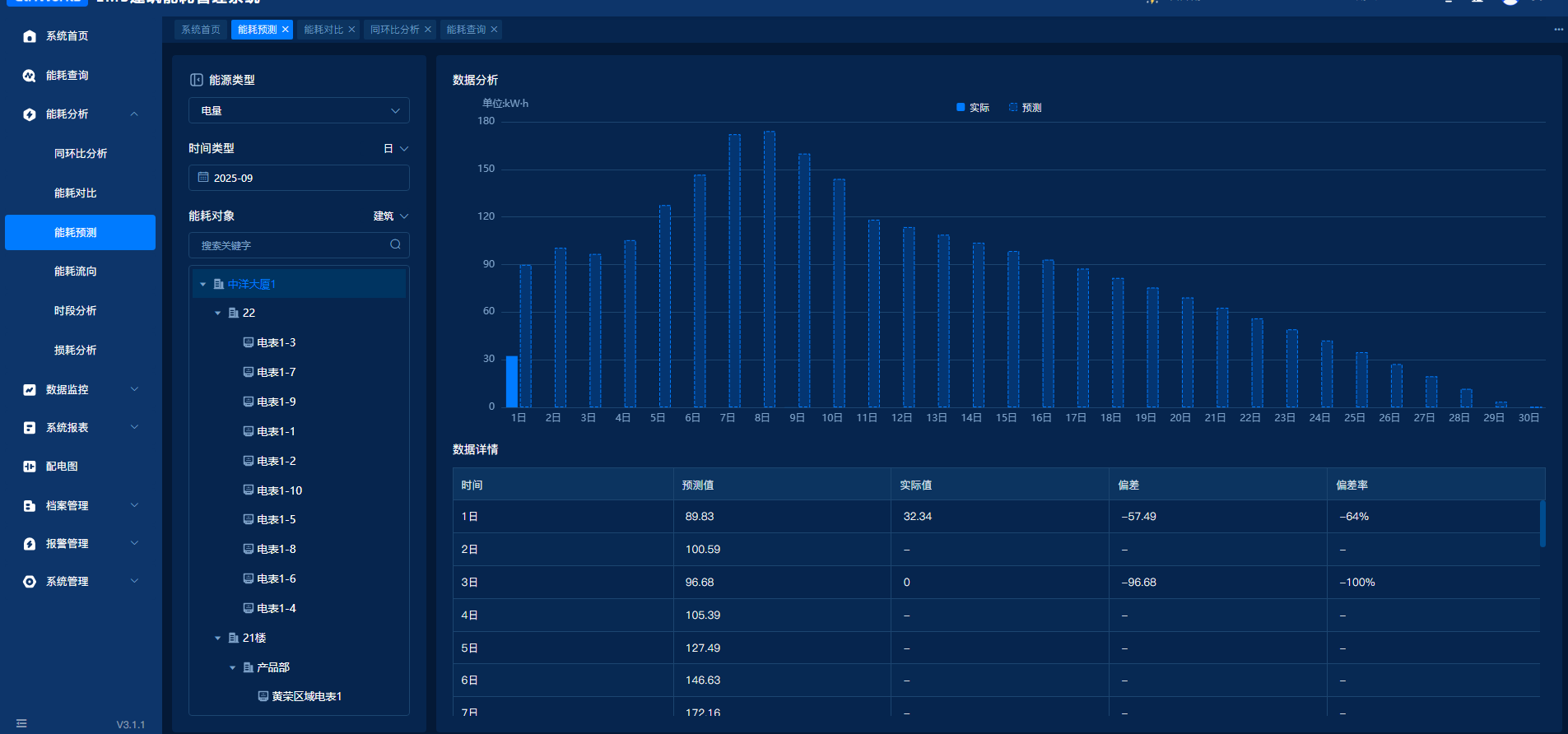This screenshot has width=1568, height=734.
Task: Open the 能耗对象 建筑 dropdown
Action: (391, 216)
